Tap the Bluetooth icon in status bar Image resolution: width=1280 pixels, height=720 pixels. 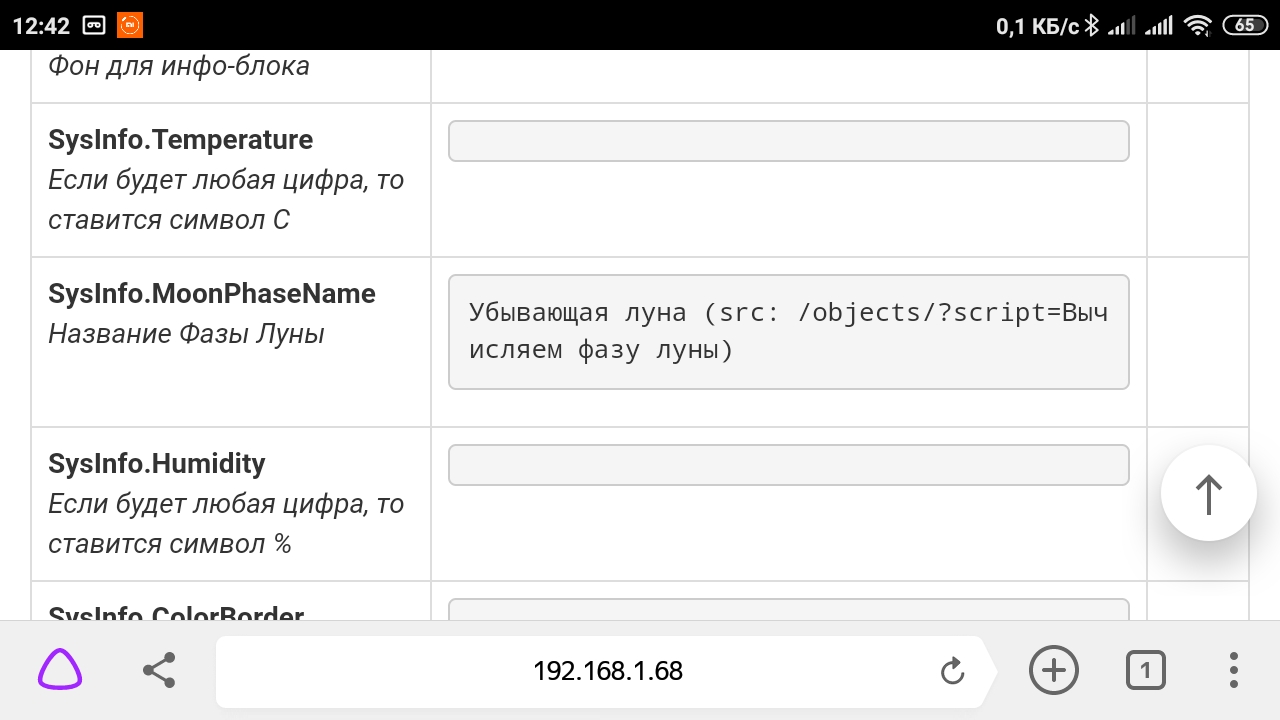(1091, 24)
